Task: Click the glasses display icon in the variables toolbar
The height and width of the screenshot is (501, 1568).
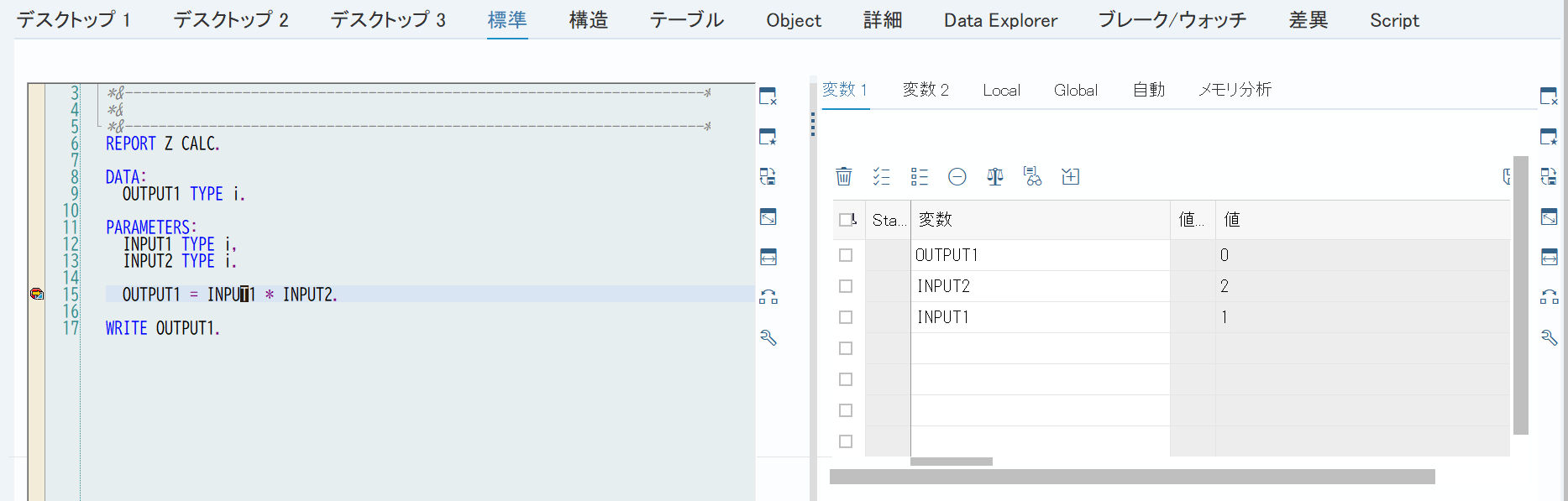Action: (x=1032, y=176)
